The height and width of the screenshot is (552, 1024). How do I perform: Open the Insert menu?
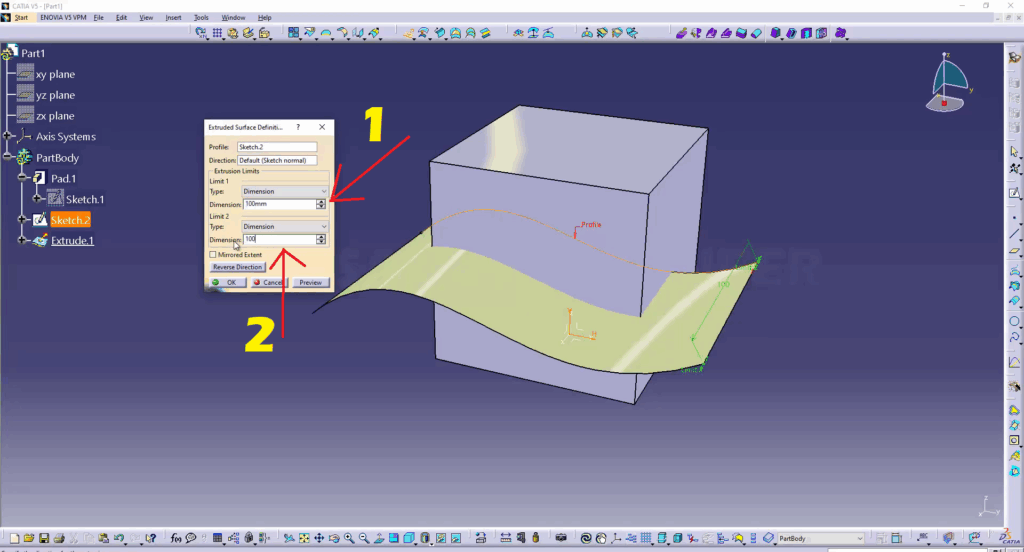[174, 18]
